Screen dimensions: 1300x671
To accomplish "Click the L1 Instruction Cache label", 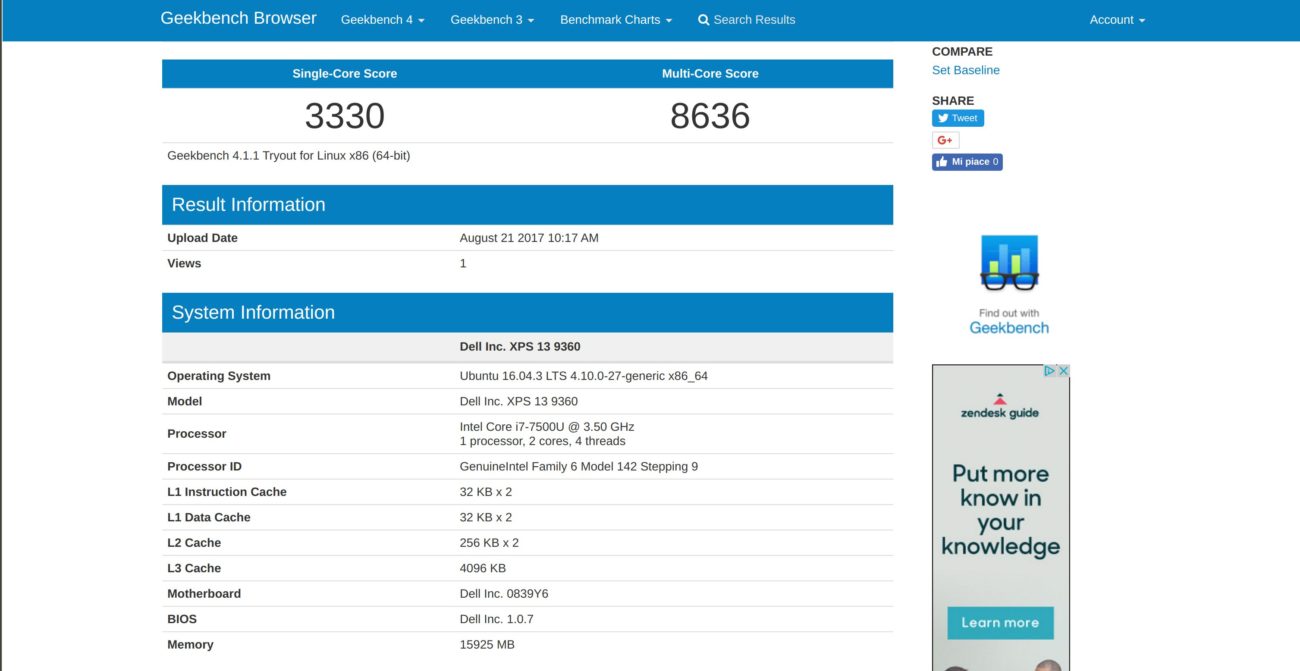I will (227, 492).
